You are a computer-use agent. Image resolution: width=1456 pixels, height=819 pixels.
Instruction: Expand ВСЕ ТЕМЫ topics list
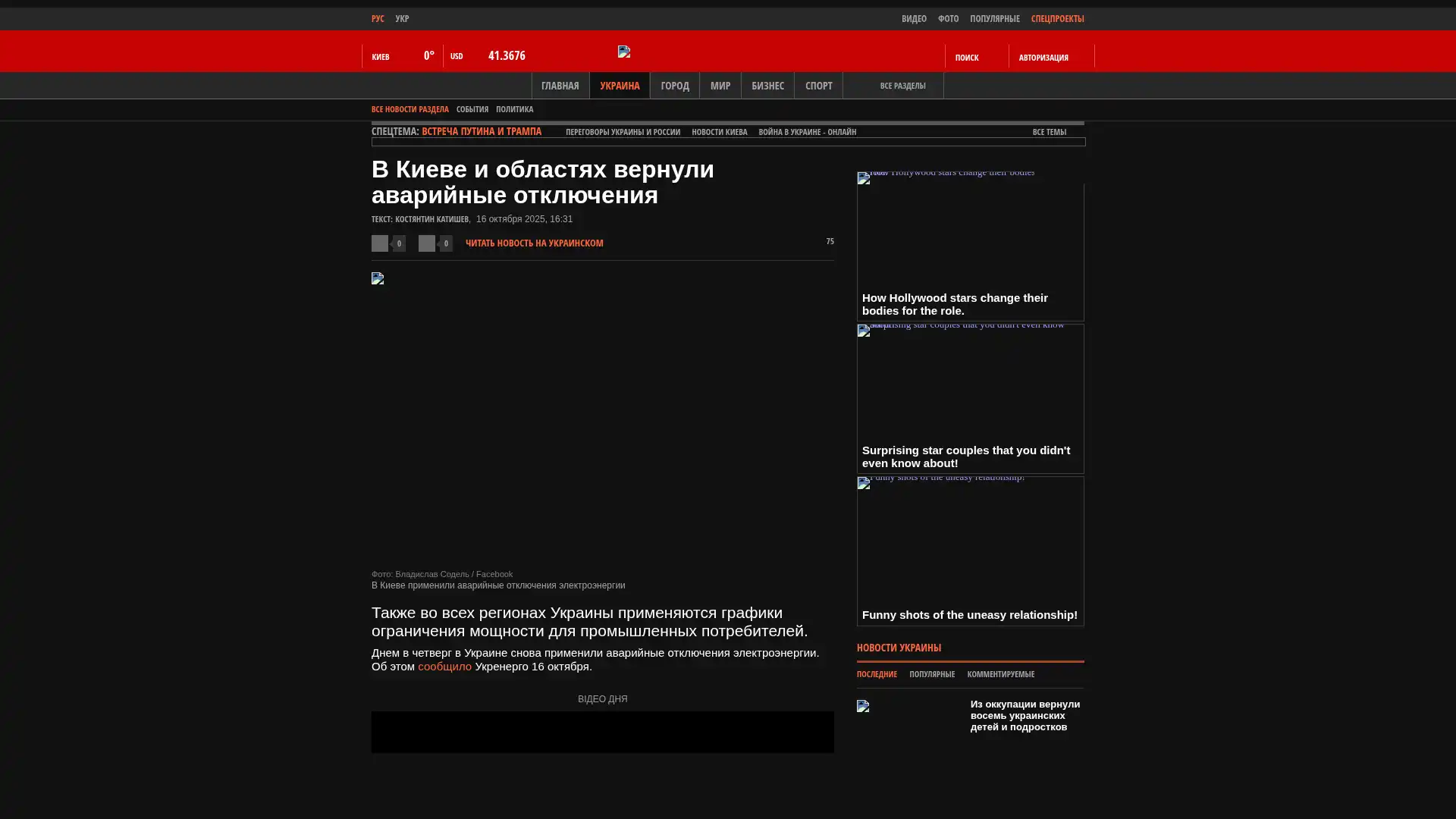1049,132
